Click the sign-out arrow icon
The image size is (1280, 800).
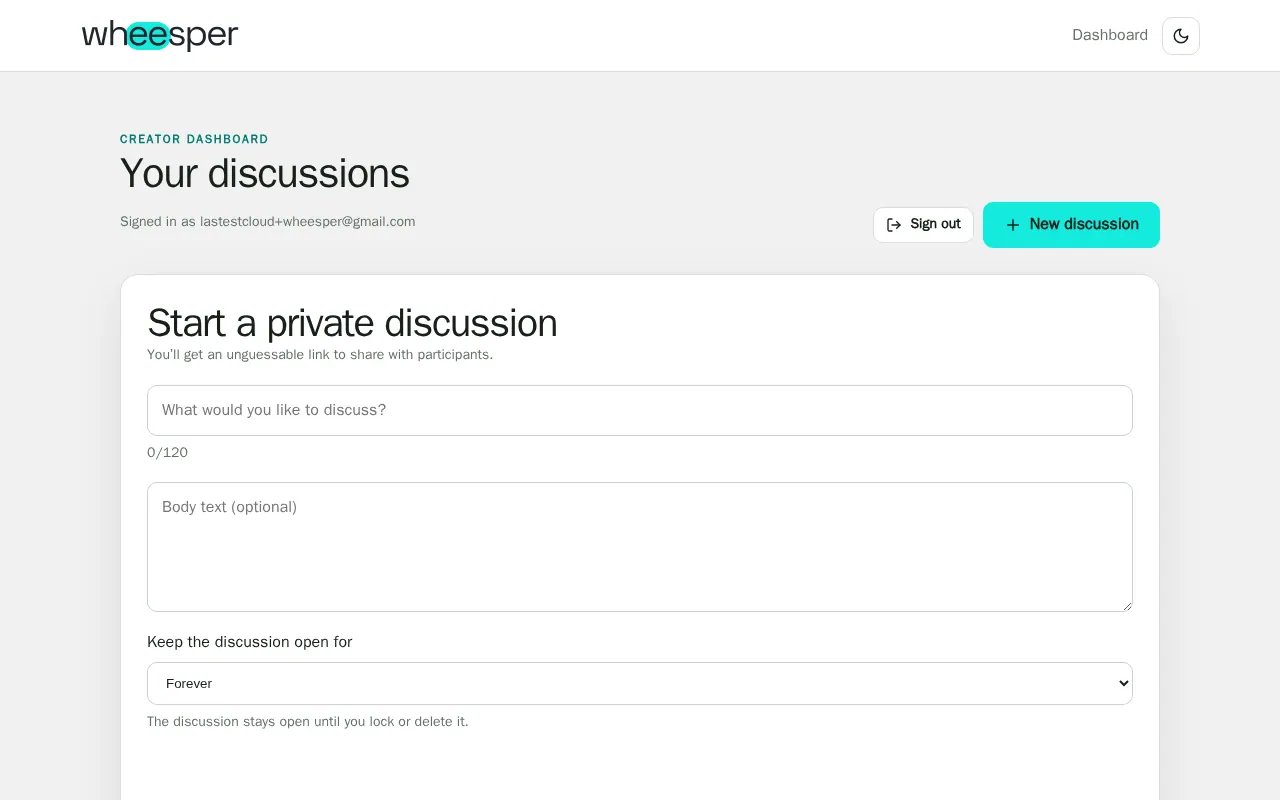point(894,225)
